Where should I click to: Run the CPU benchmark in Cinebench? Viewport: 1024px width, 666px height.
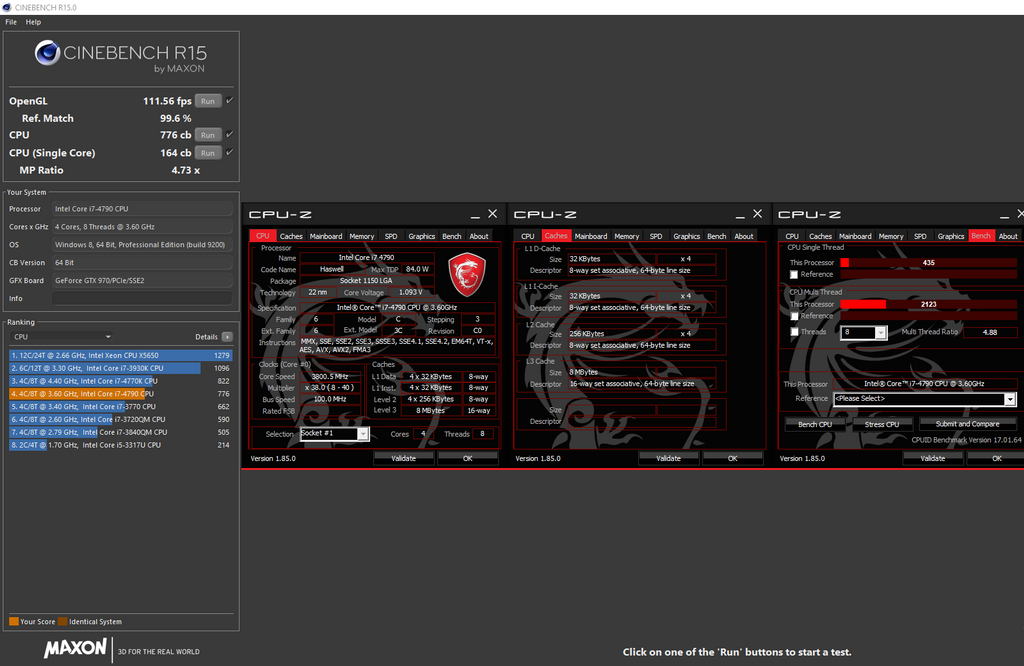pyautogui.click(x=208, y=135)
